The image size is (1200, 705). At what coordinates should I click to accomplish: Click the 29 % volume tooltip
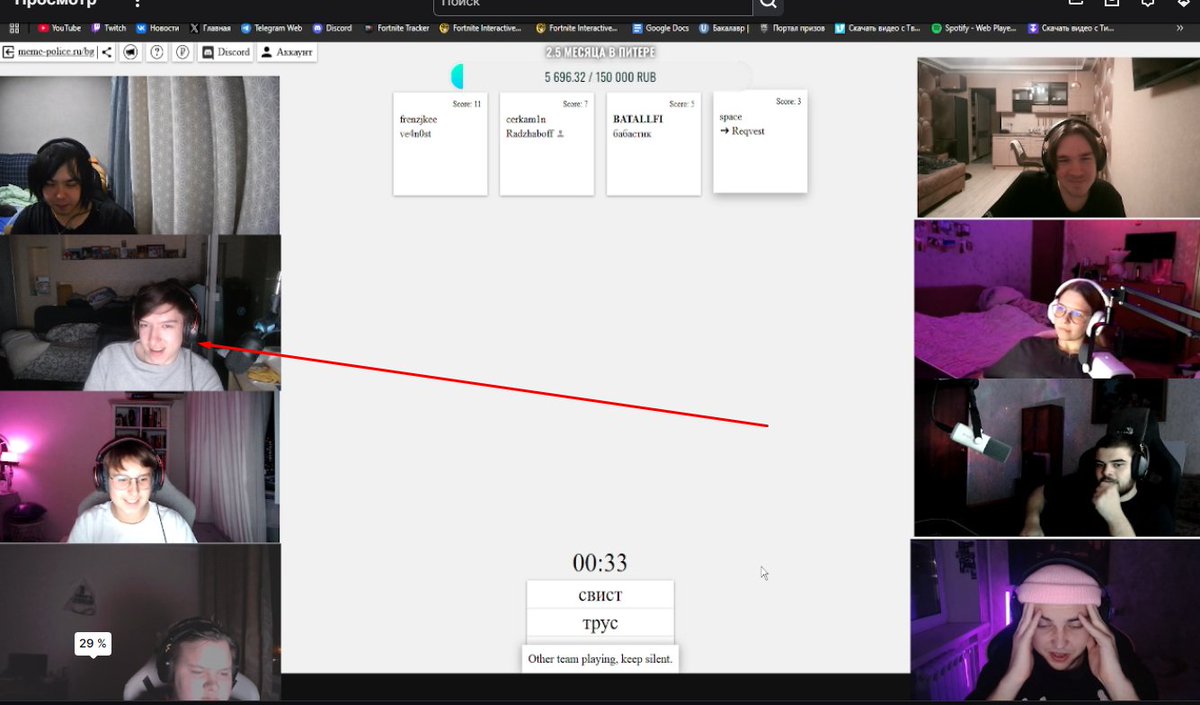[x=93, y=644]
